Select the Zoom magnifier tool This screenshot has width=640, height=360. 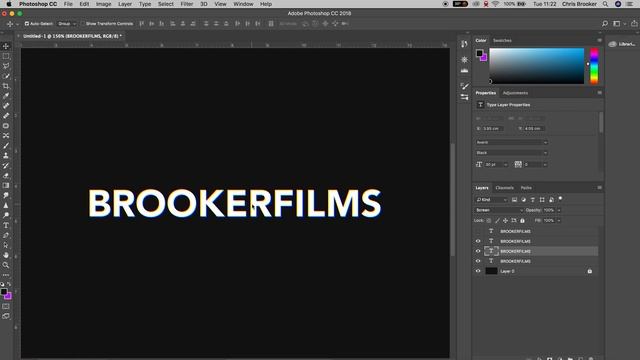(6, 265)
